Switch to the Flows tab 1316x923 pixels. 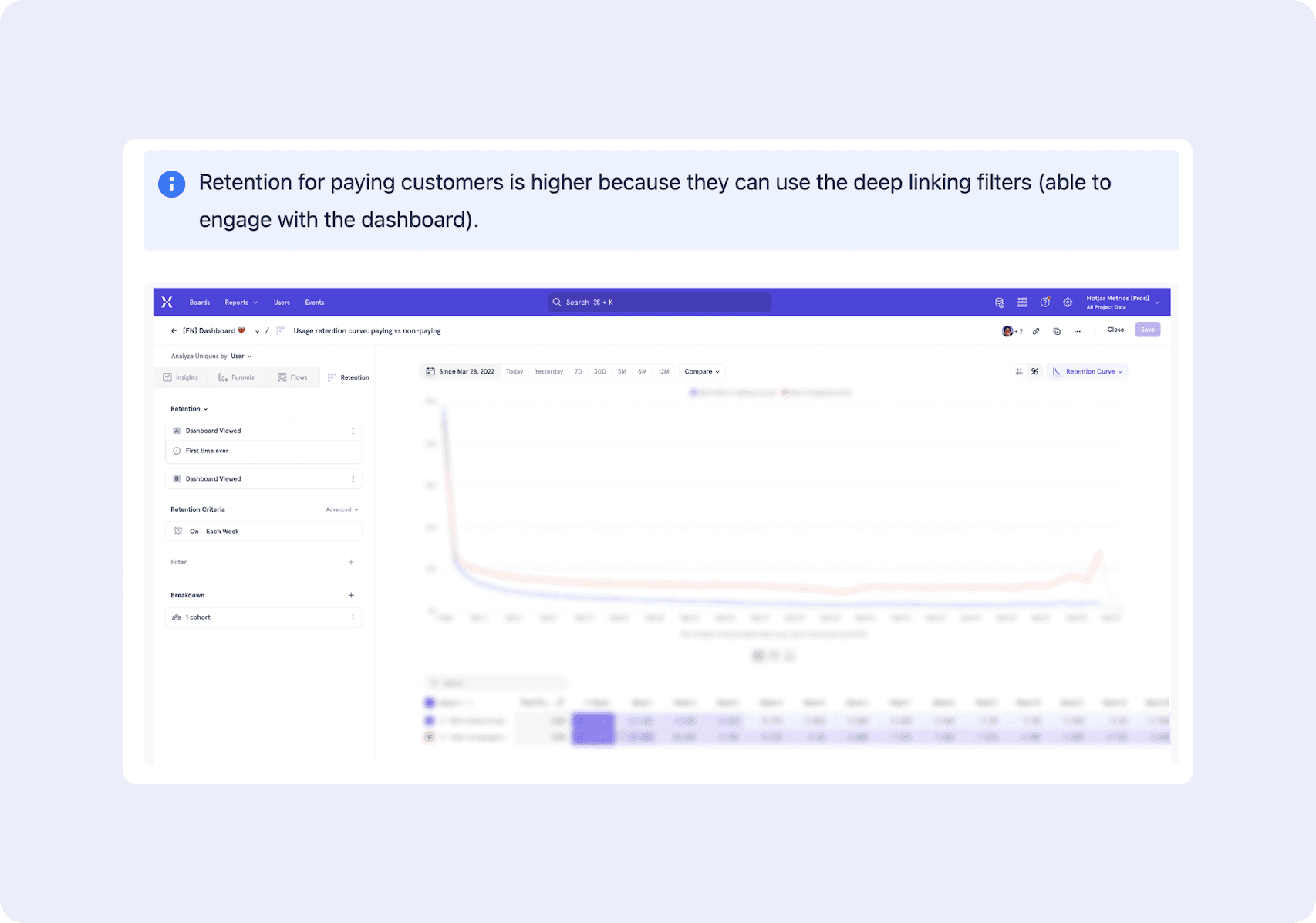coord(292,377)
